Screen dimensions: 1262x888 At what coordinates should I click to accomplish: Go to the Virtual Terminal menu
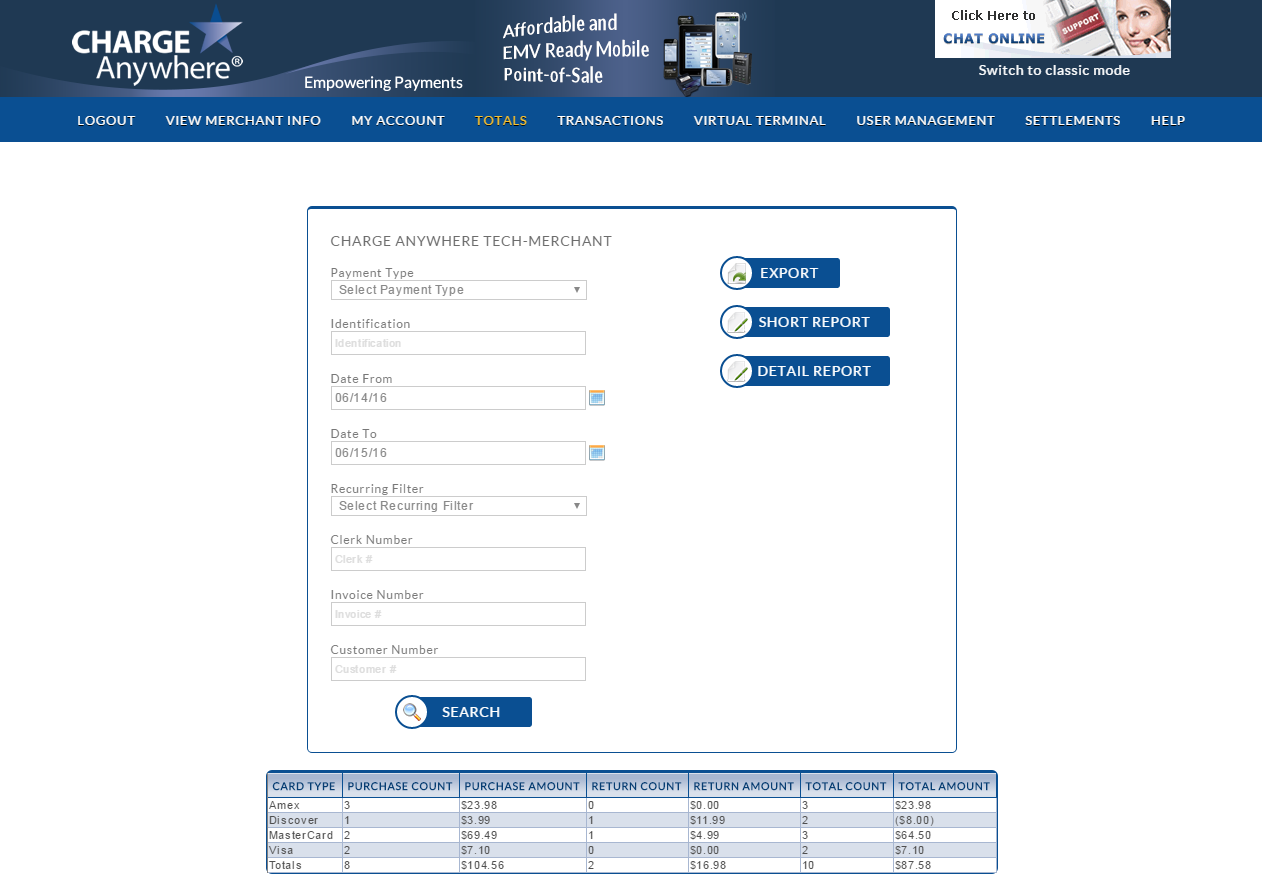click(x=759, y=120)
